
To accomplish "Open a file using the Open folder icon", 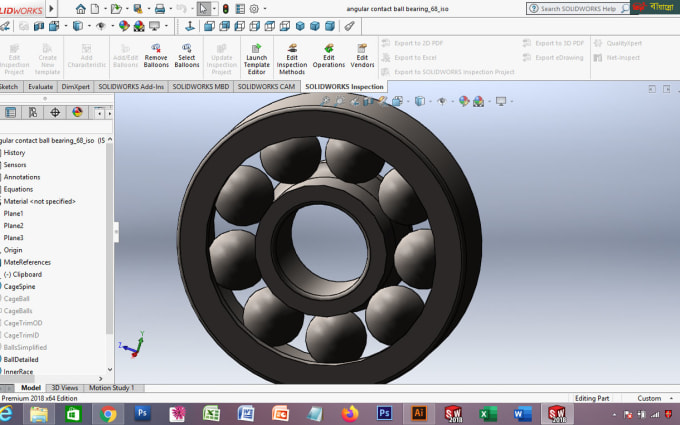I will [x=116, y=9].
